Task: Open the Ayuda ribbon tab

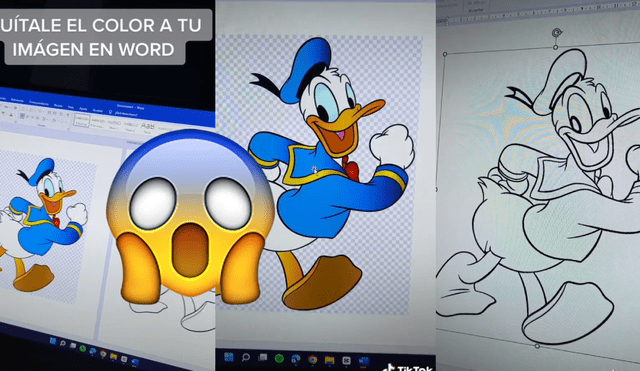Action: point(83,109)
